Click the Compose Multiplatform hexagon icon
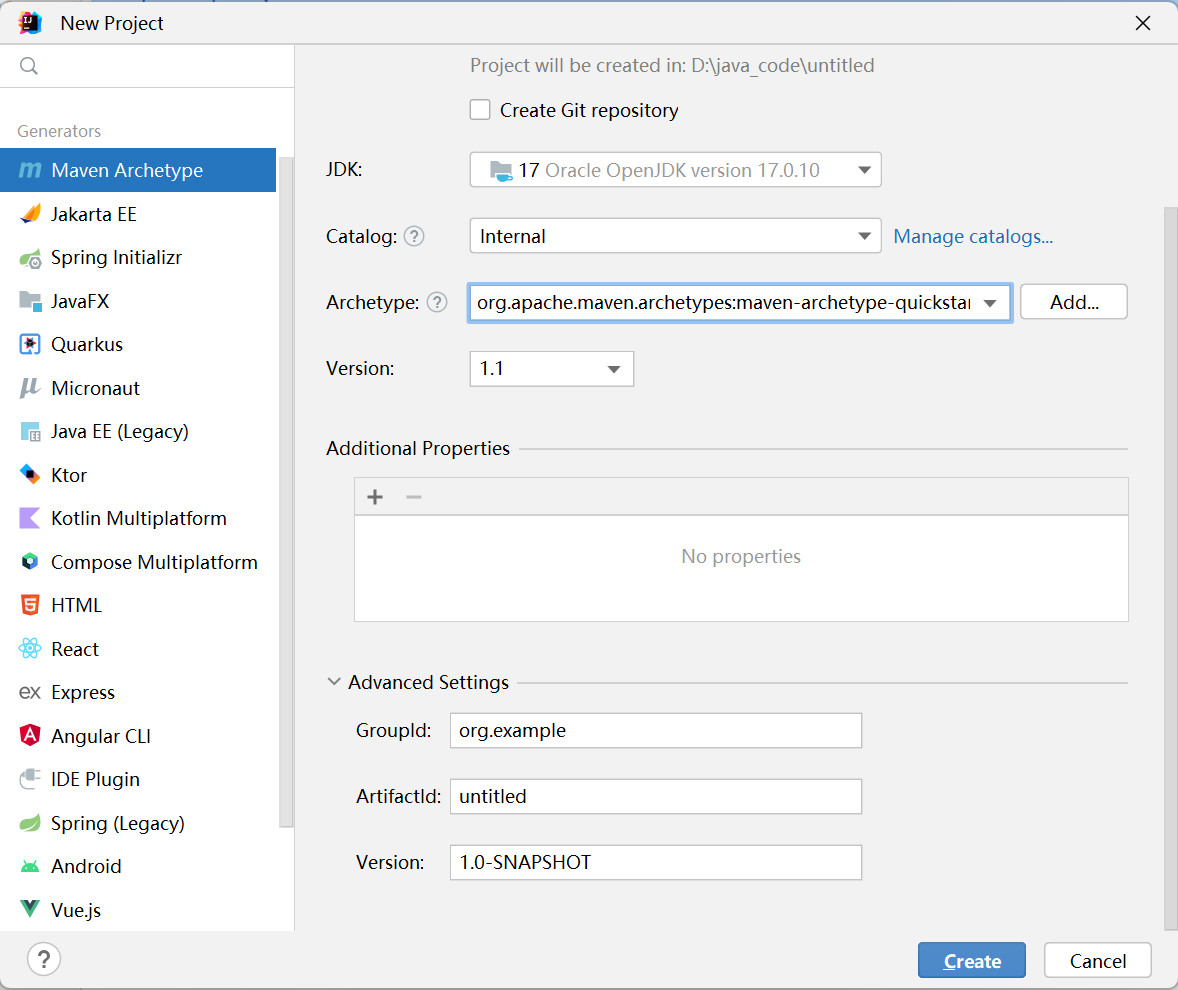The image size is (1178, 990). 30,562
